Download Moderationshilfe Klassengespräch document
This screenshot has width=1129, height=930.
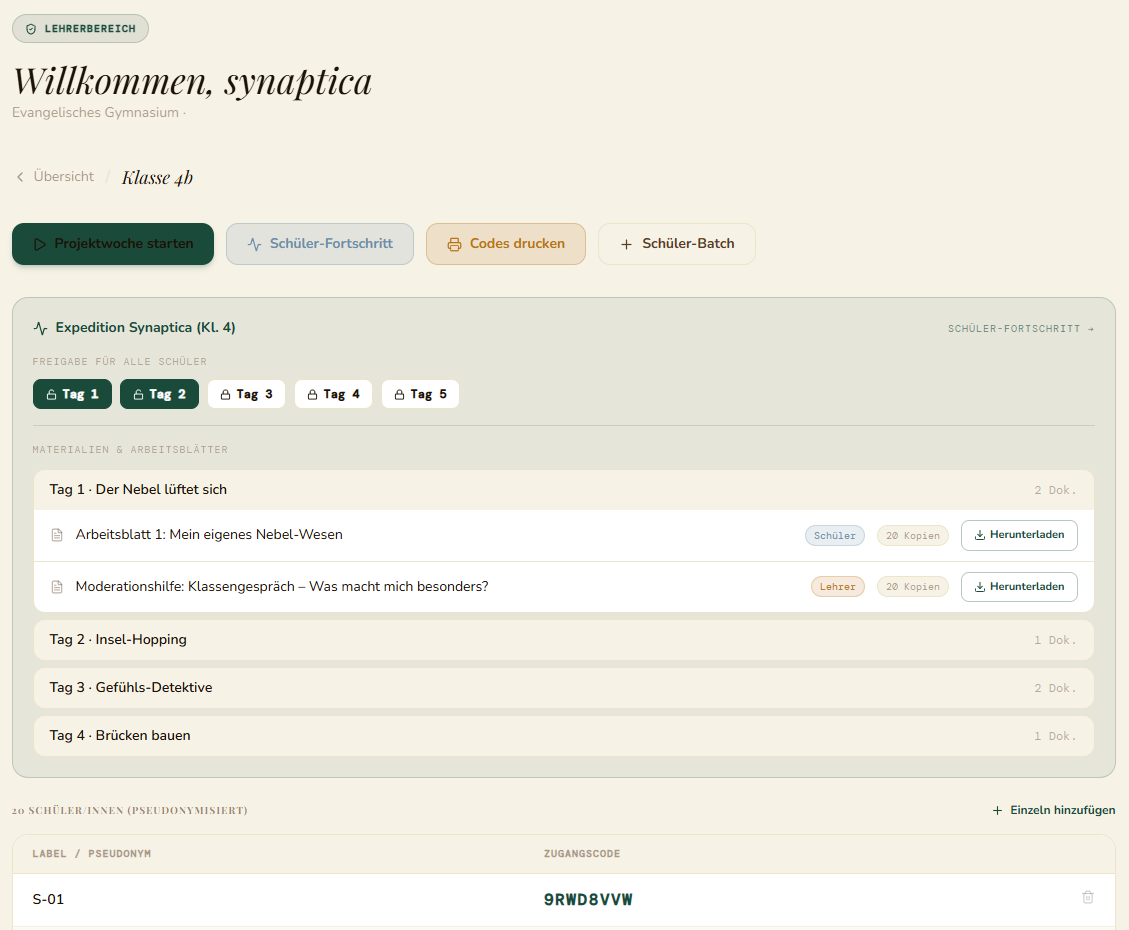1019,587
